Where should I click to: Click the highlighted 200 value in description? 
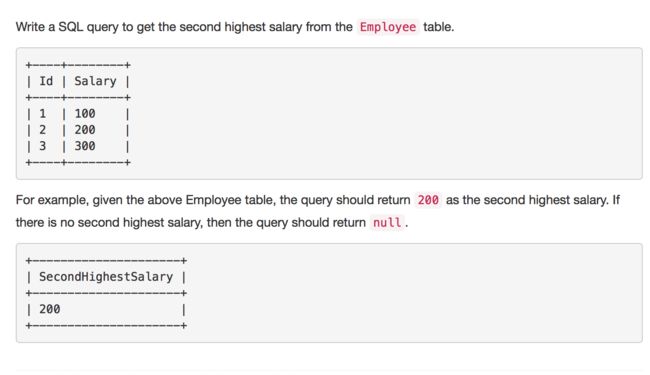pyautogui.click(x=428, y=200)
